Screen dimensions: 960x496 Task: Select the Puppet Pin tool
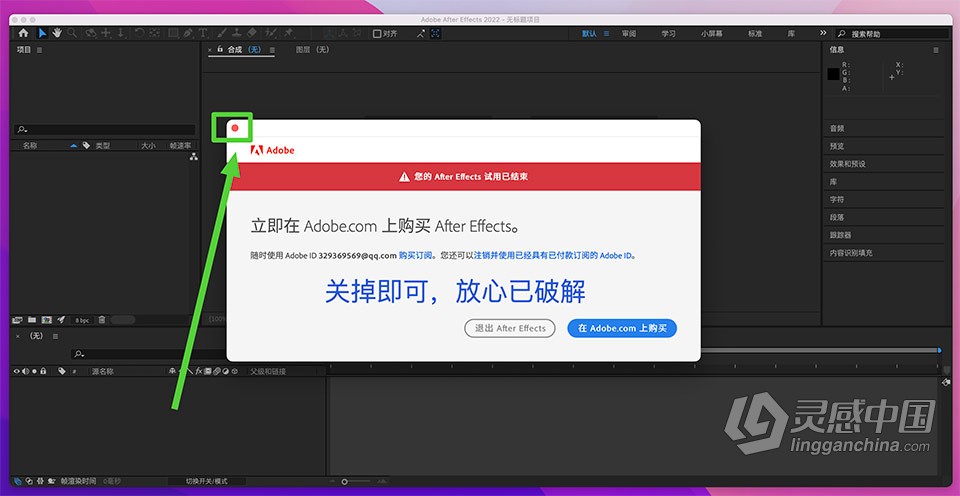pos(288,33)
